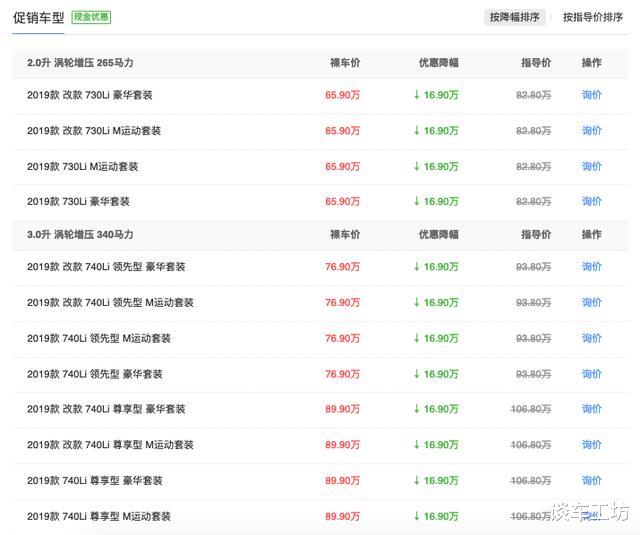Click 16.90万 discount of 2019款 740Li 尊享型 M运动套装
The height and width of the screenshot is (535, 640).
click(436, 516)
